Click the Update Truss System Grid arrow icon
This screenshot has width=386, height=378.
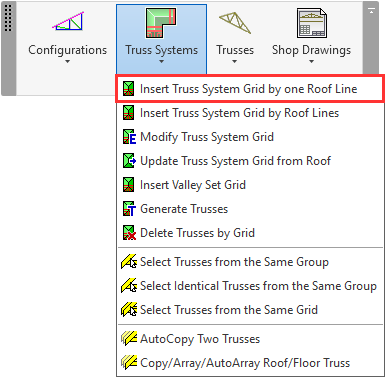(x=129, y=161)
